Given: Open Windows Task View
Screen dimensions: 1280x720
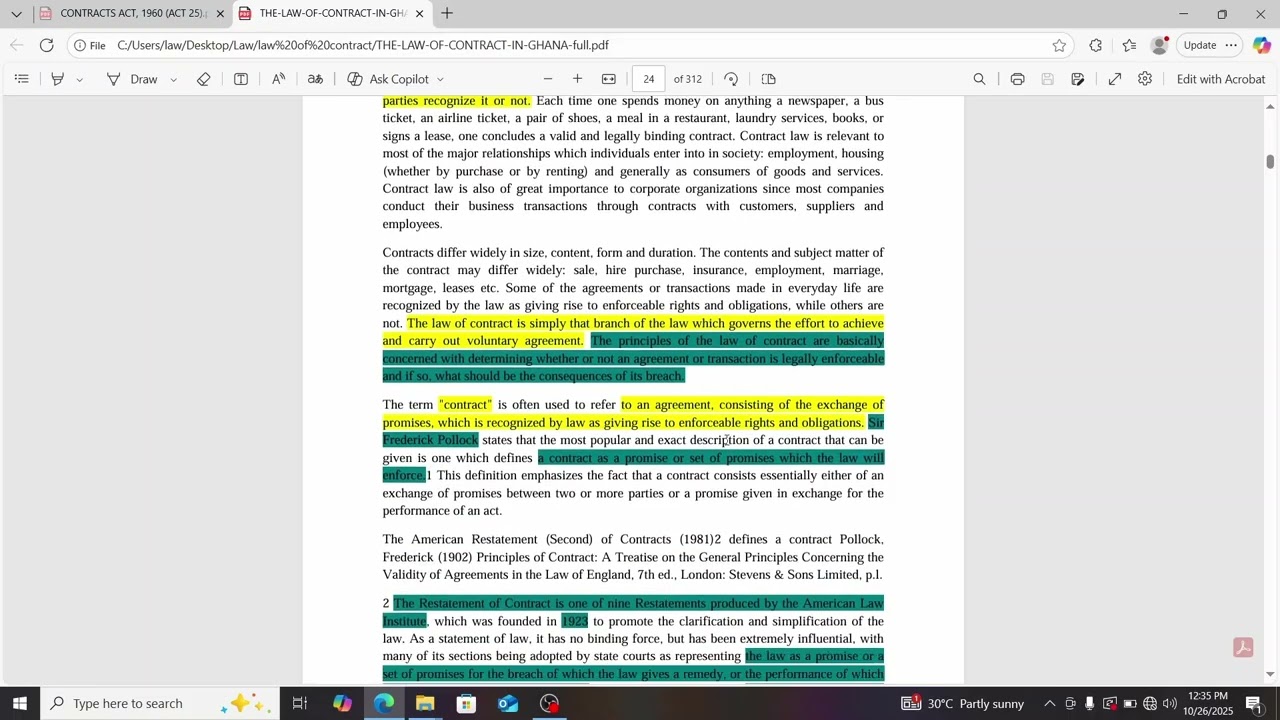Looking at the screenshot, I should [300, 703].
